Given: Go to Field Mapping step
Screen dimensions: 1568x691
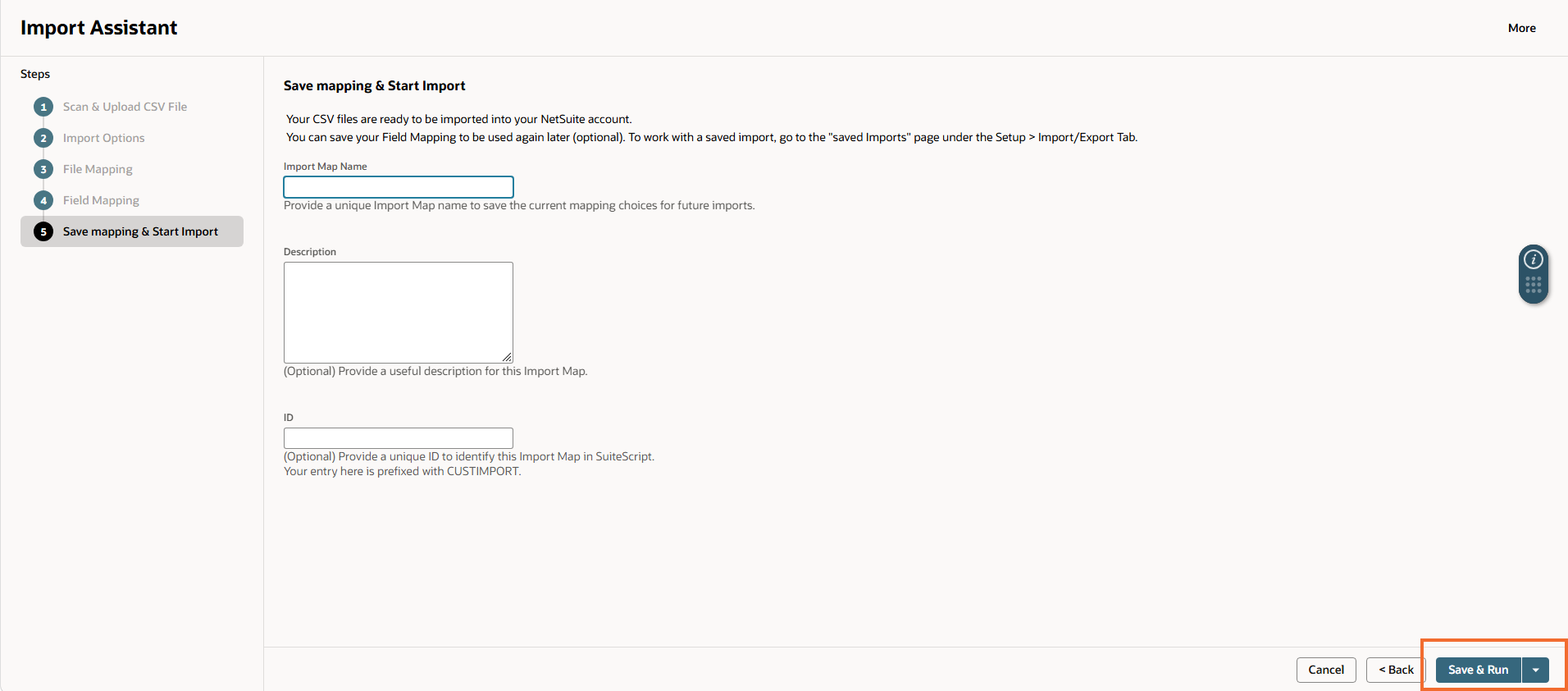Looking at the screenshot, I should [x=101, y=200].
